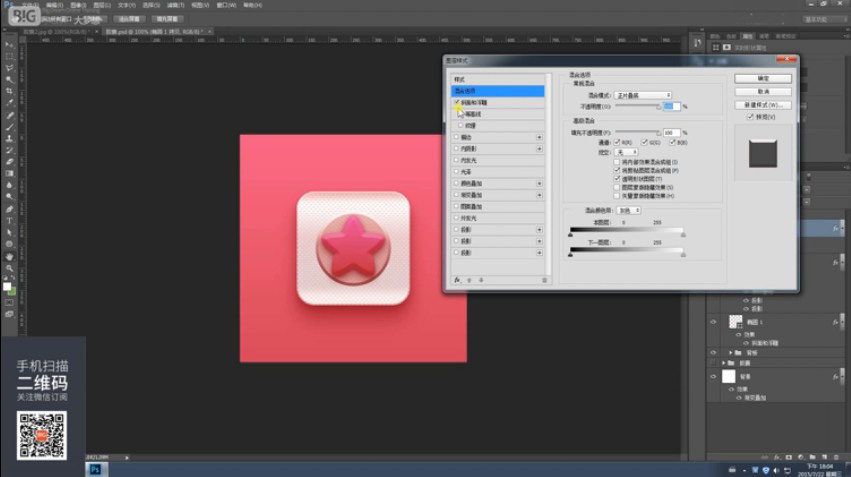This screenshot has height=477, width=851.
Task: Click the 填充屏幕 button in options bar
Action: [167, 19]
